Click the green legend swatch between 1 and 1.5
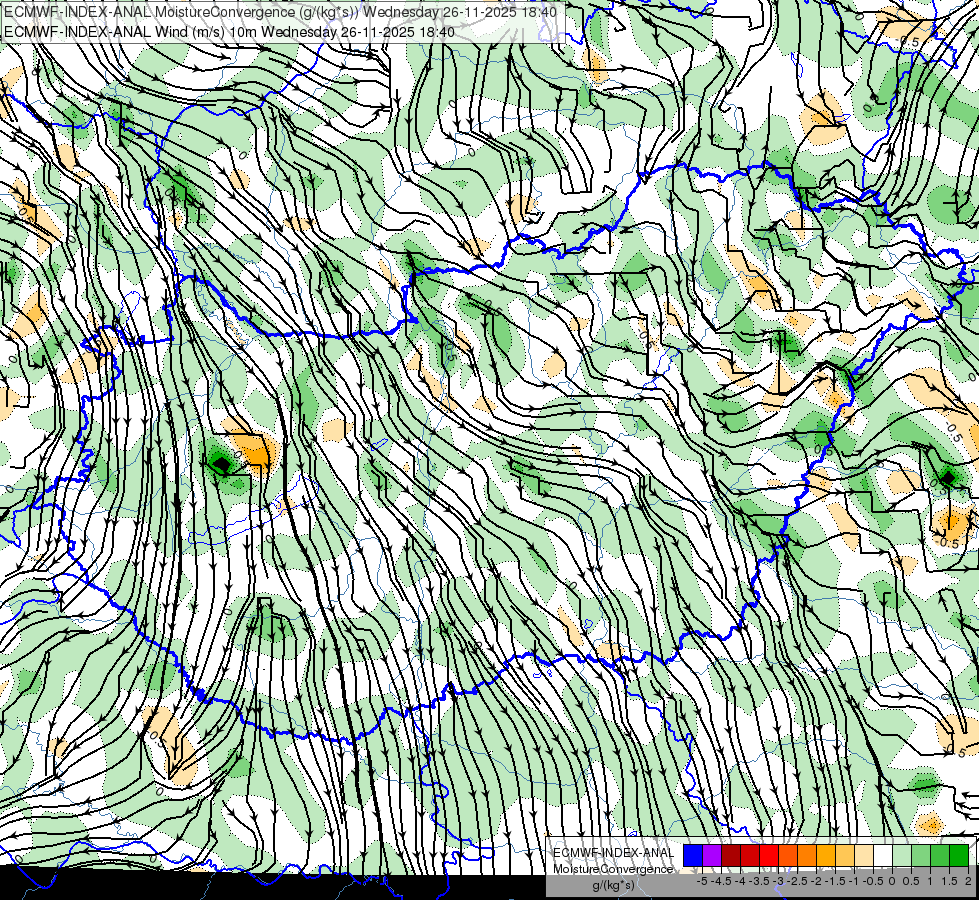This screenshot has height=900, width=979. point(921,855)
